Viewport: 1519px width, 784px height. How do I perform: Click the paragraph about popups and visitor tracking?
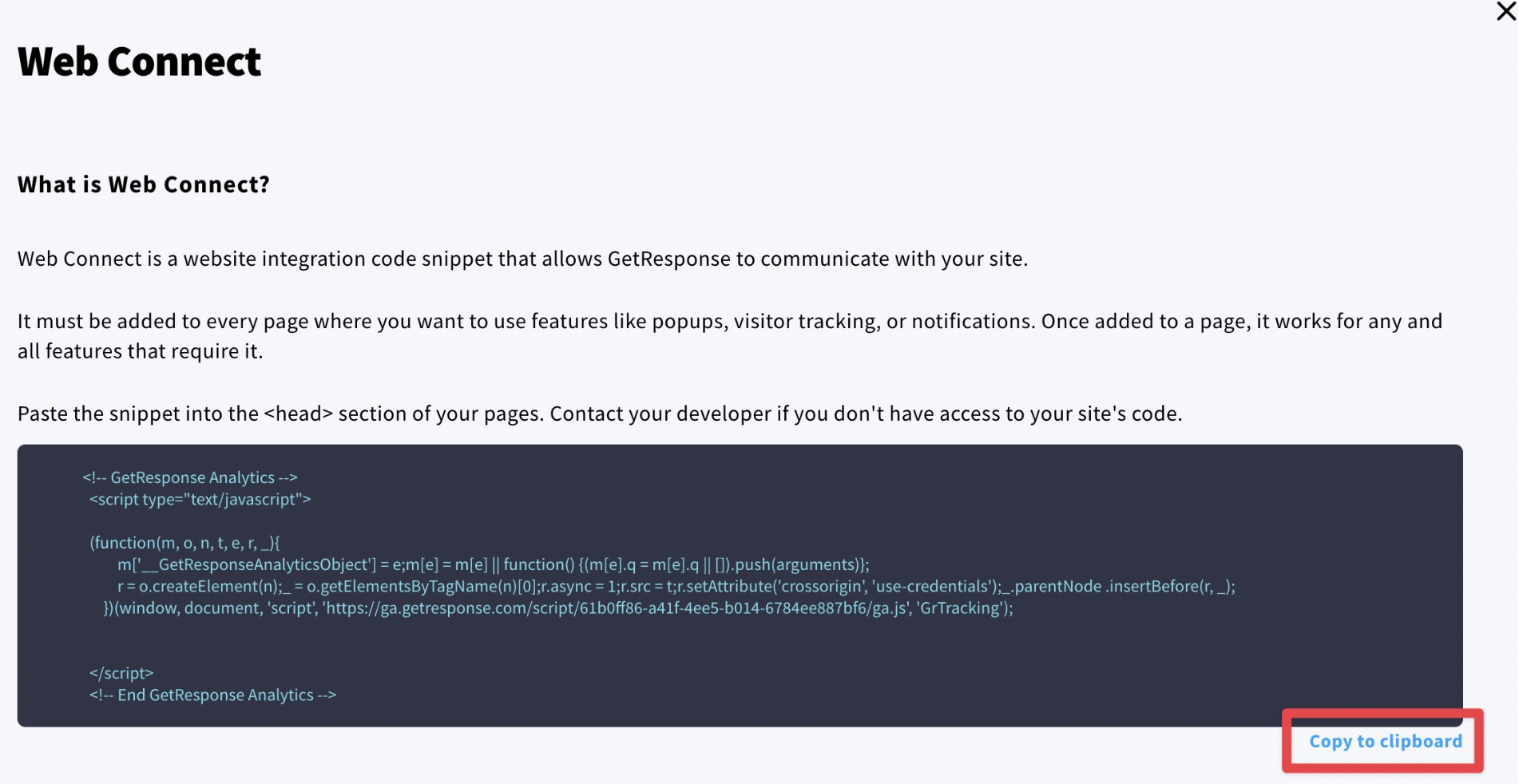pos(730,336)
